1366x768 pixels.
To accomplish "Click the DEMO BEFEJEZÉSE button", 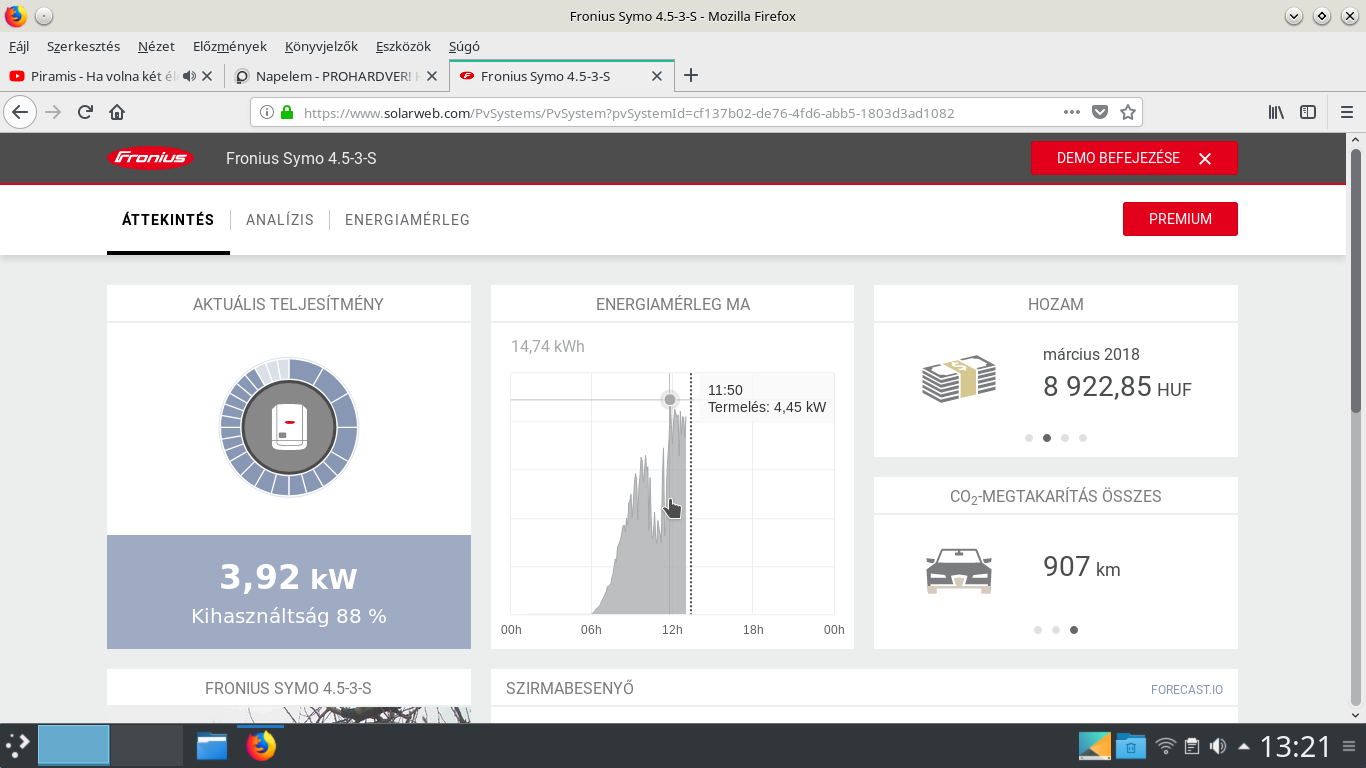I will coord(1134,158).
